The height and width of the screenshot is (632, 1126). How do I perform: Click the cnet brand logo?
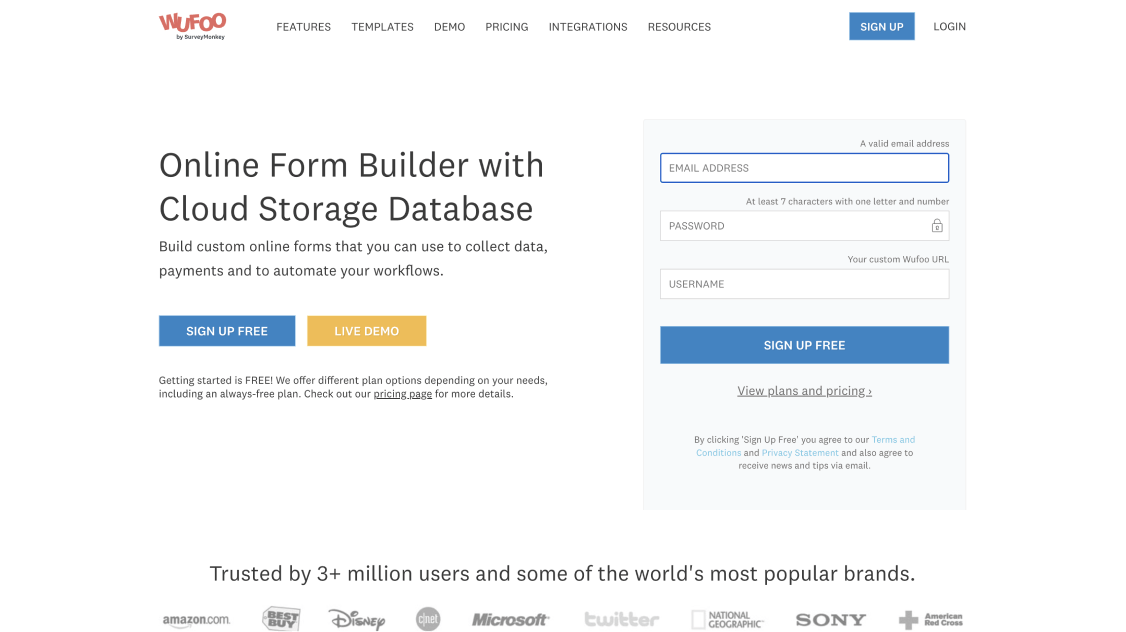[x=428, y=619]
